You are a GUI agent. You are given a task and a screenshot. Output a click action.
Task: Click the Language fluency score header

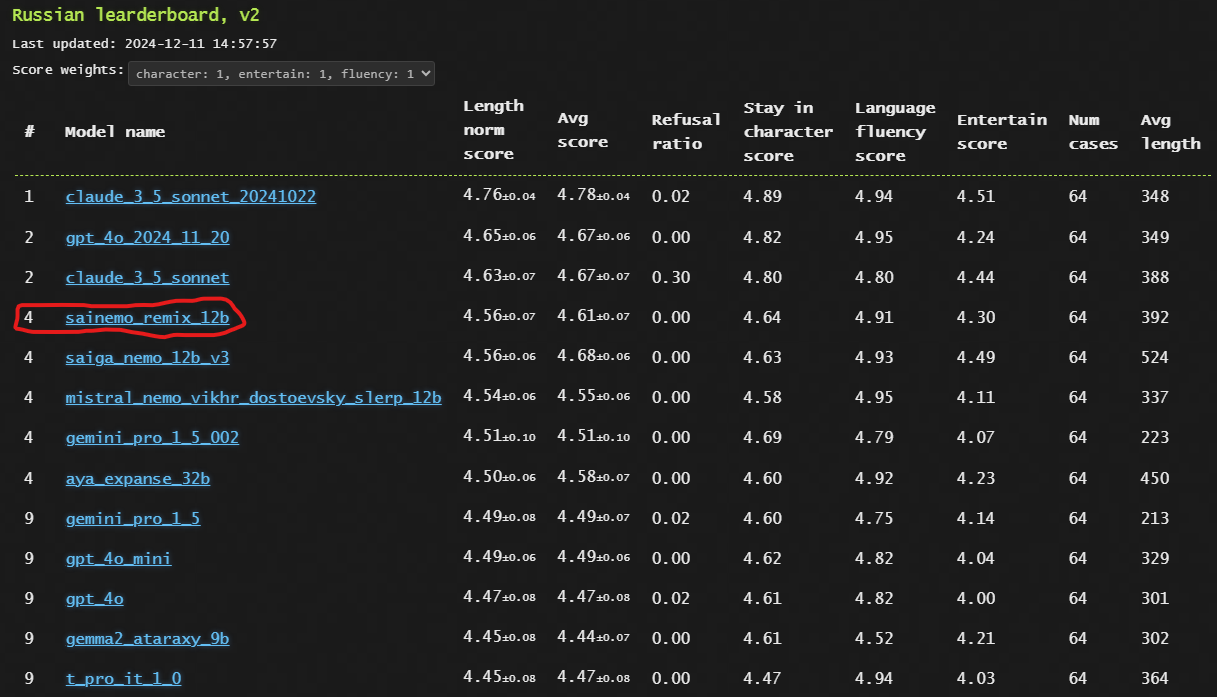[894, 131]
